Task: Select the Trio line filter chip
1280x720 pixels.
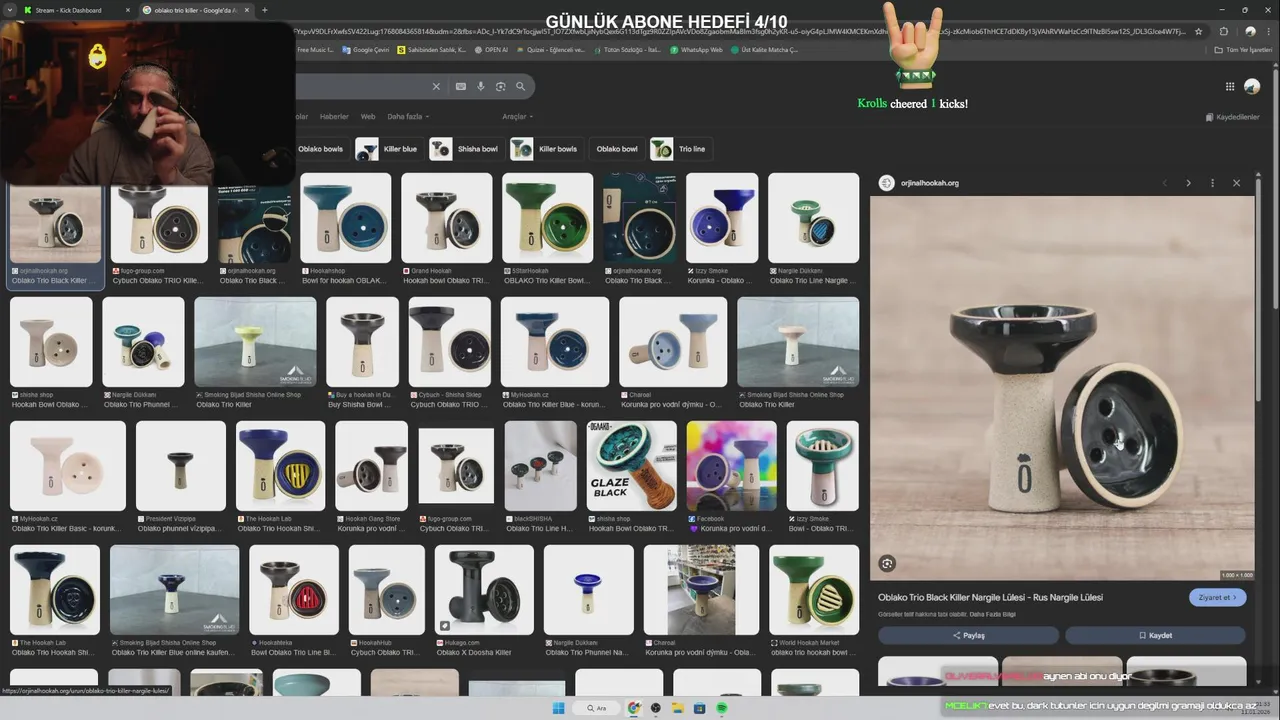Action: (x=680, y=149)
